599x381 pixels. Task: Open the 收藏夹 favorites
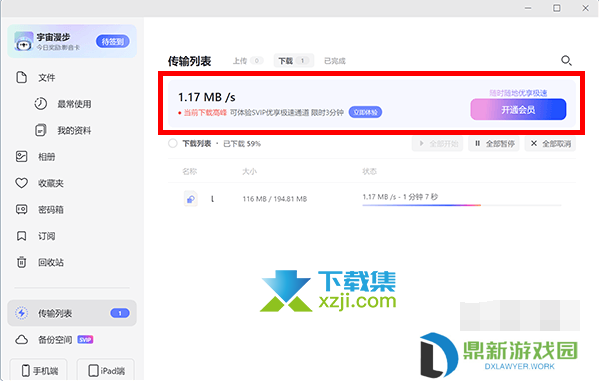pos(50,183)
